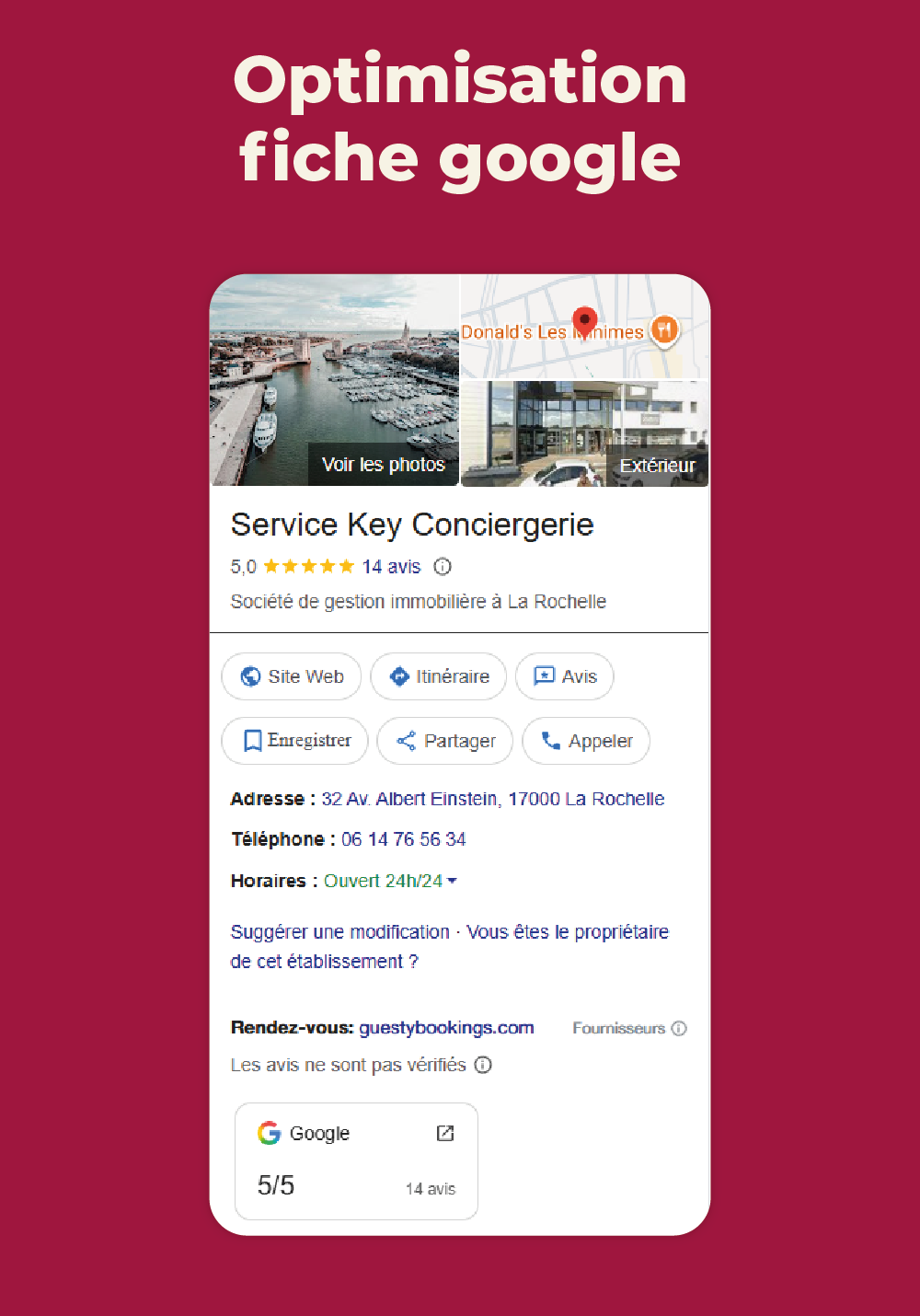Open guestybookings.com appointment link
Image resolution: width=920 pixels, height=1316 pixels.
click(446, 1028)
